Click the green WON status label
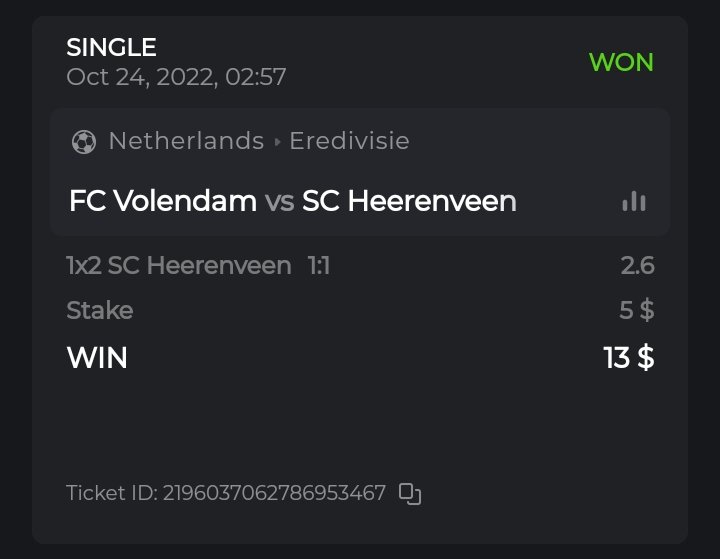 click(x=621, y=62)
